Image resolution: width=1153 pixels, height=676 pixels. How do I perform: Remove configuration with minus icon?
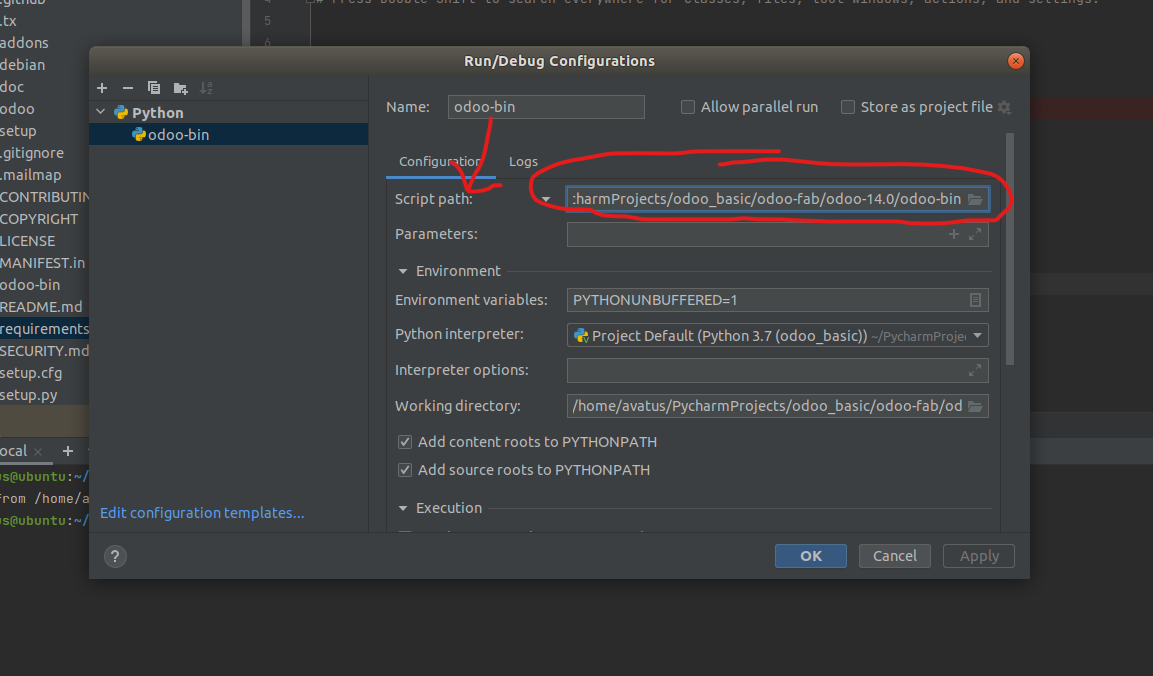click(128, 88)
